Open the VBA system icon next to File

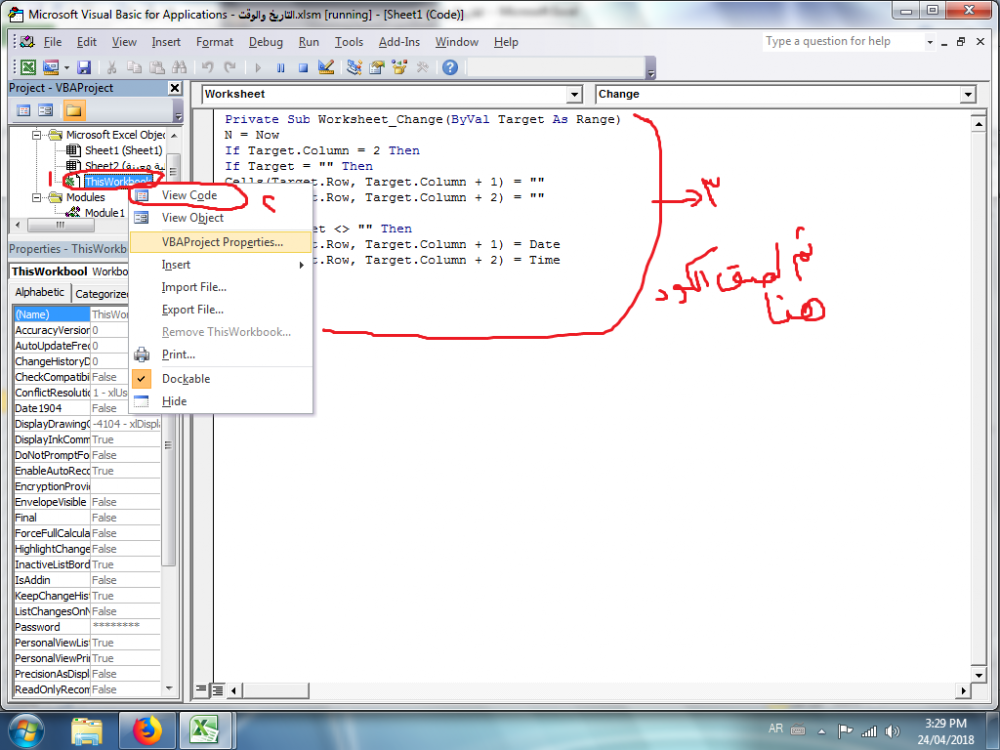27,42
